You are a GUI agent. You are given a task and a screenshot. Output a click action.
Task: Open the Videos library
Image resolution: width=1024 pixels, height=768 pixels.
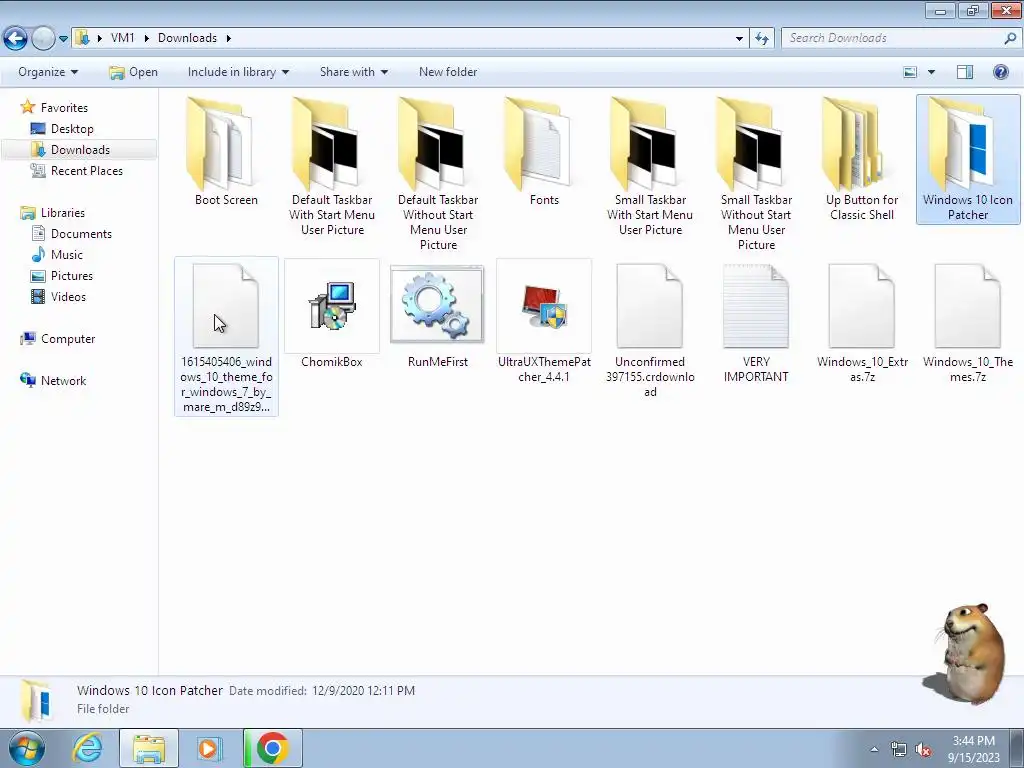[69, 296]
